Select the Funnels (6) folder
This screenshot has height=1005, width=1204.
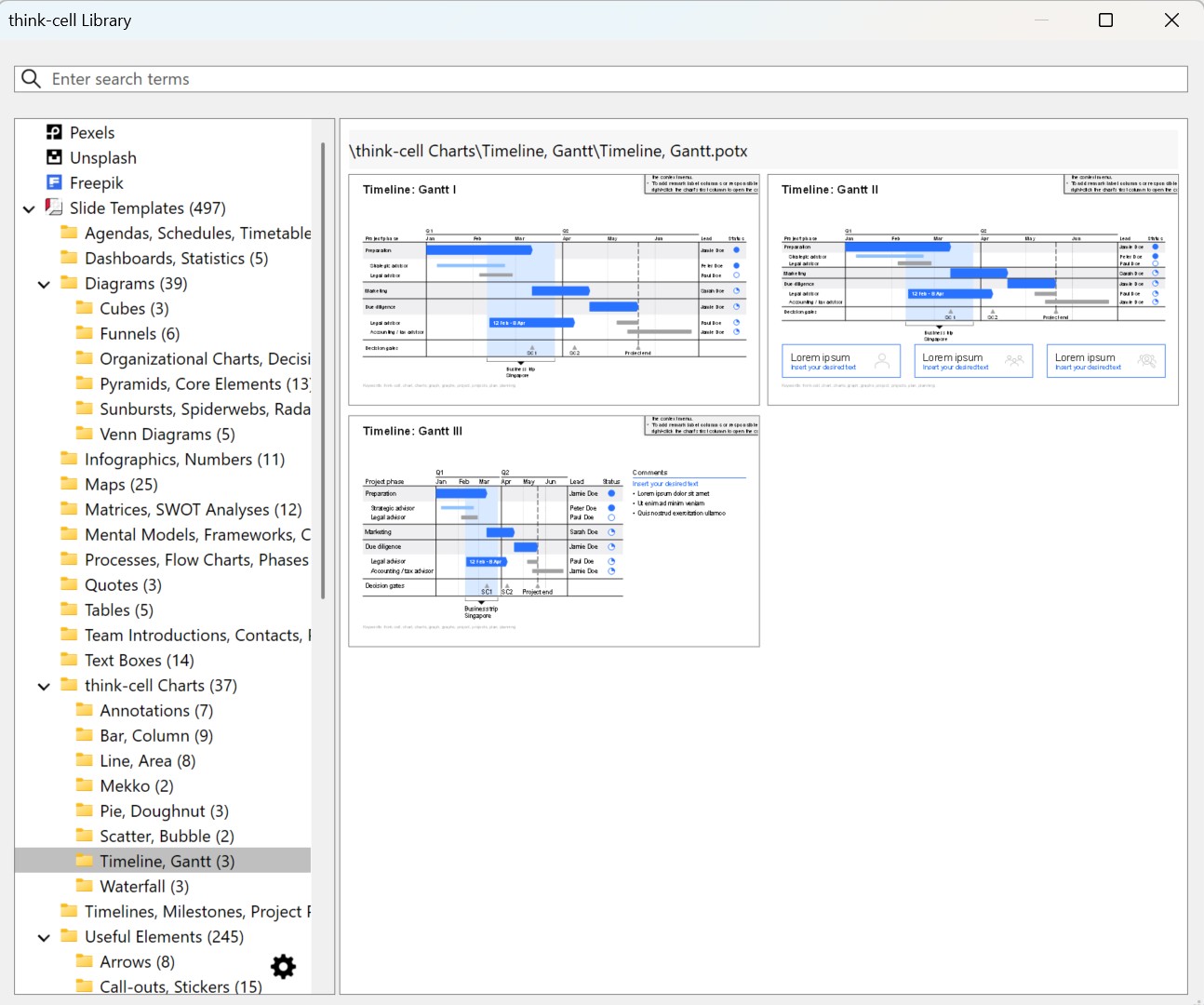pyautogui.click(x=140, y=333)
